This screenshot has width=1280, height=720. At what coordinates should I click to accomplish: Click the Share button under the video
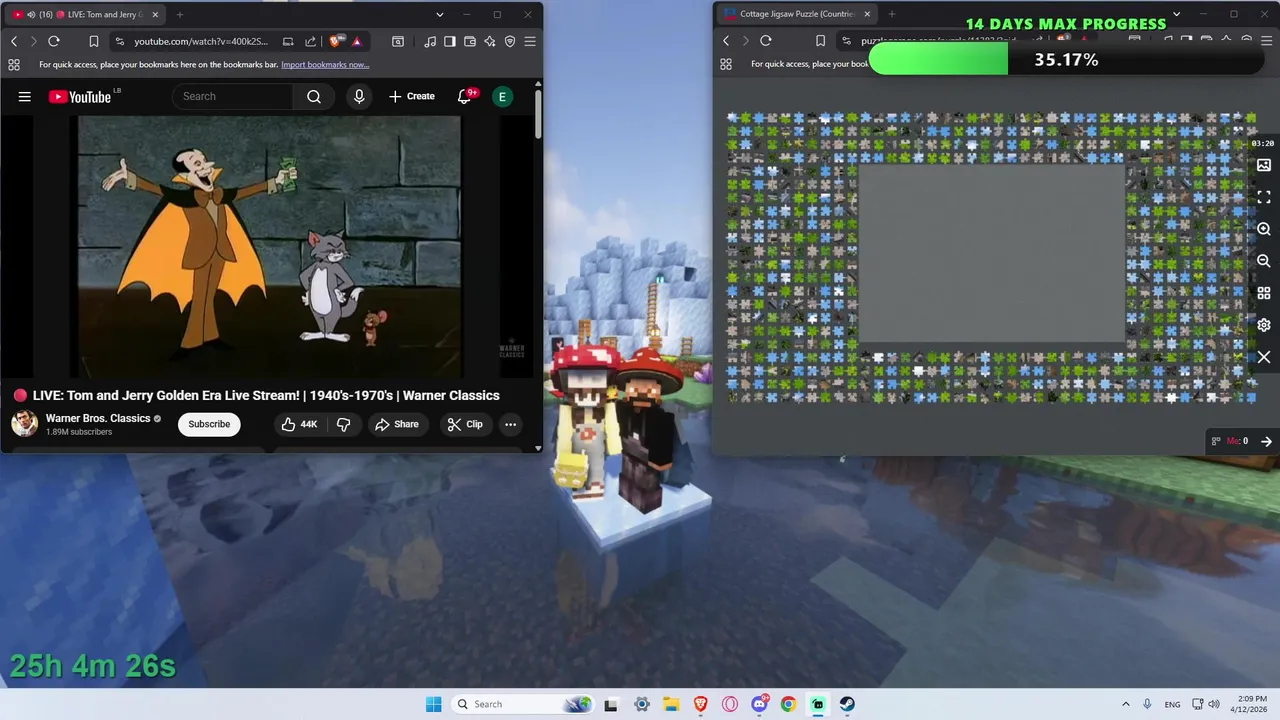coord(397,424)
